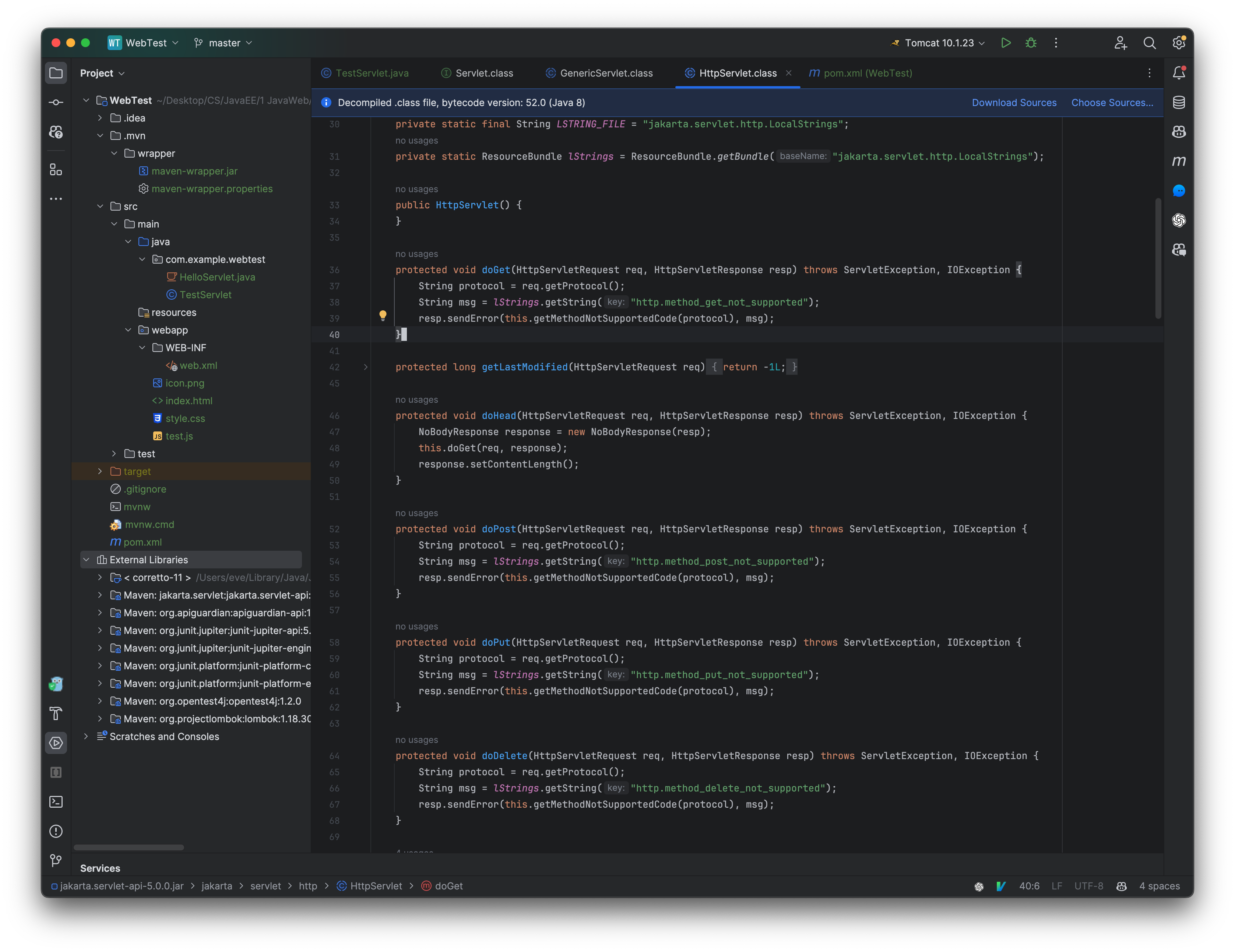This screenshot has height=952, width=1235.
Task: Click Services panel header at bottom
Action: 100,868
